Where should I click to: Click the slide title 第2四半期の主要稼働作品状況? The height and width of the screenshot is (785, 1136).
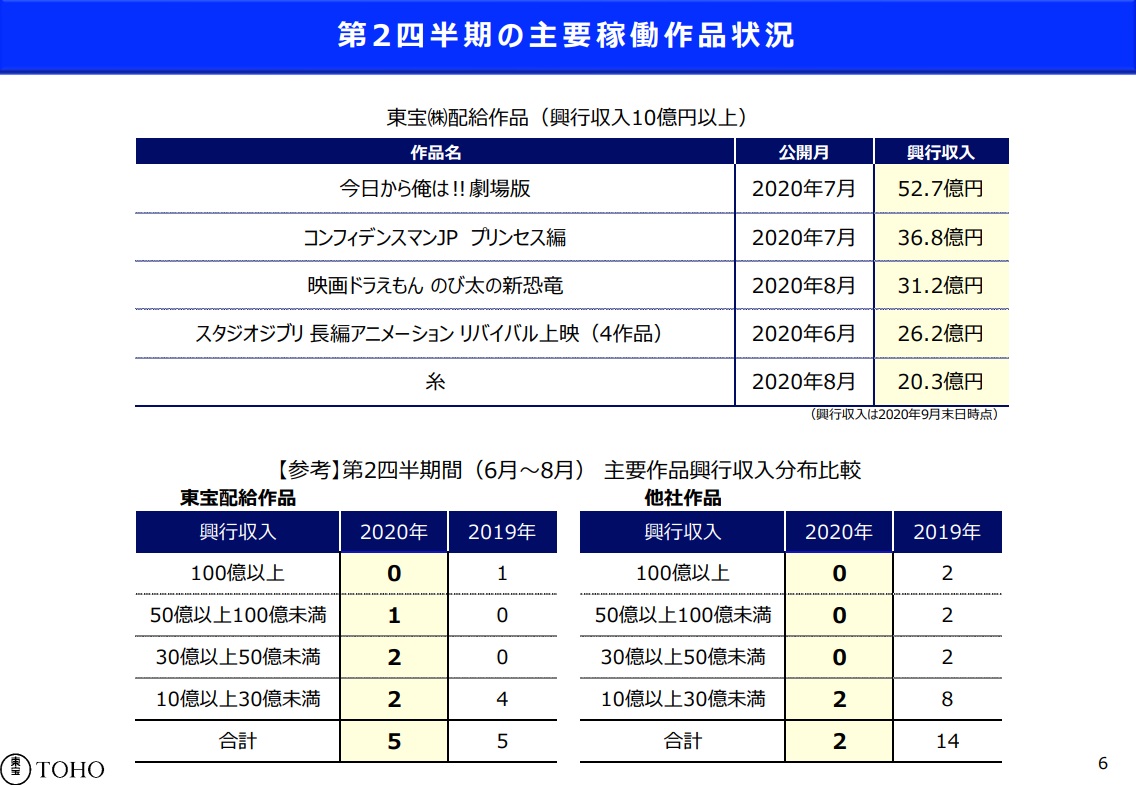click(x=567, y=35)
